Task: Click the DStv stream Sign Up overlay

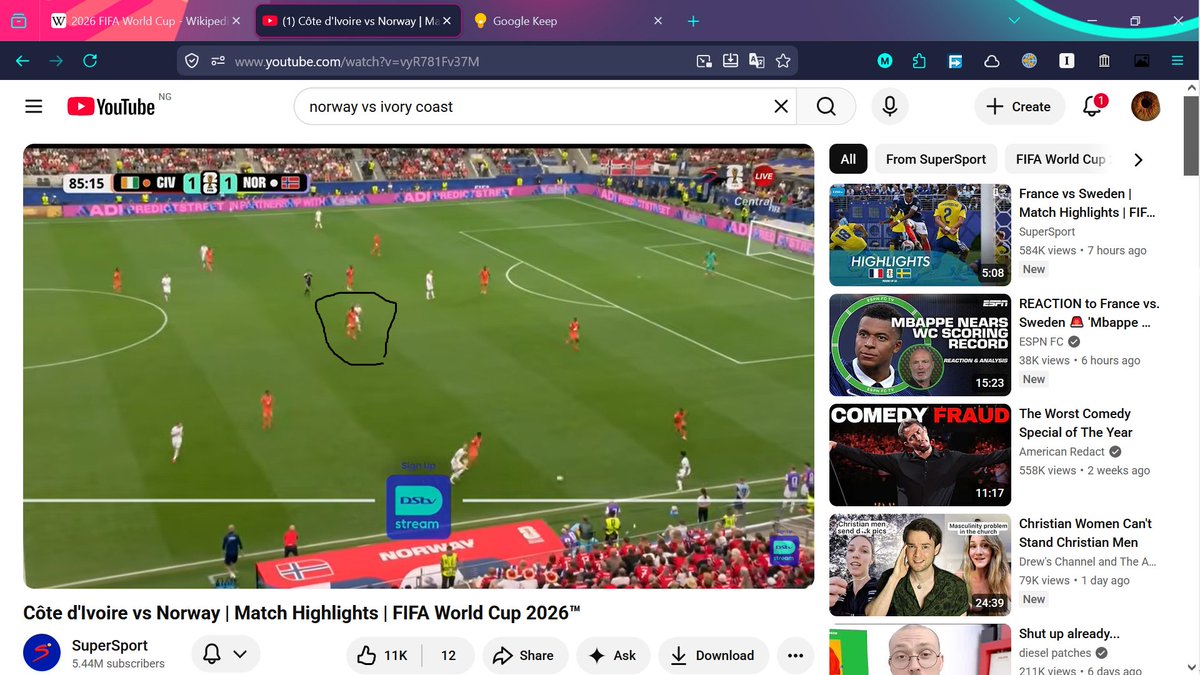Action: tap(418, 501)
